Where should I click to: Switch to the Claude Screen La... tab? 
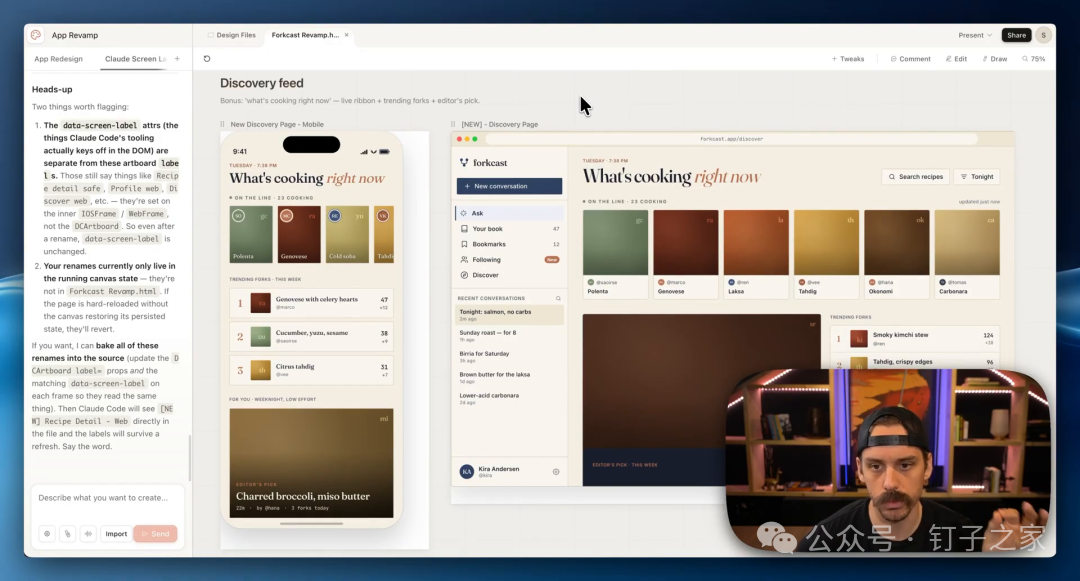point(135,59)
